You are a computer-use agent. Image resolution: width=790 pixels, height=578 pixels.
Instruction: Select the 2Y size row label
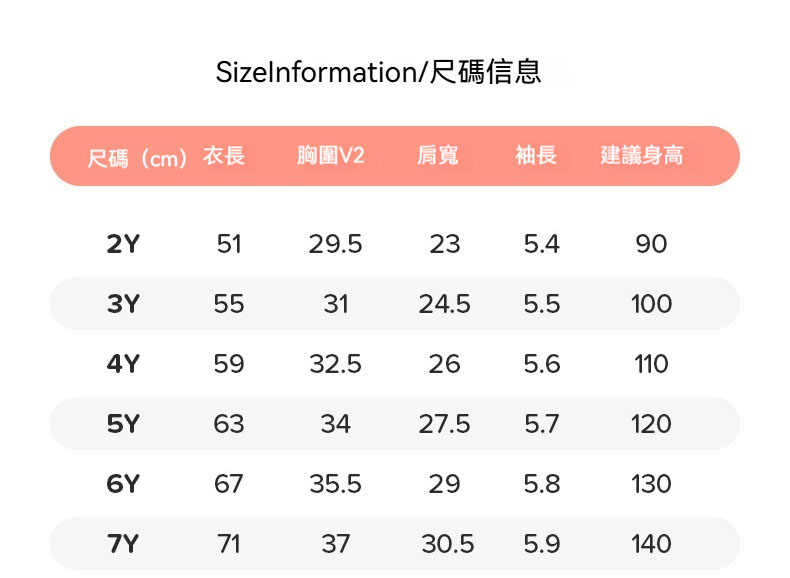tap(123, 244)
